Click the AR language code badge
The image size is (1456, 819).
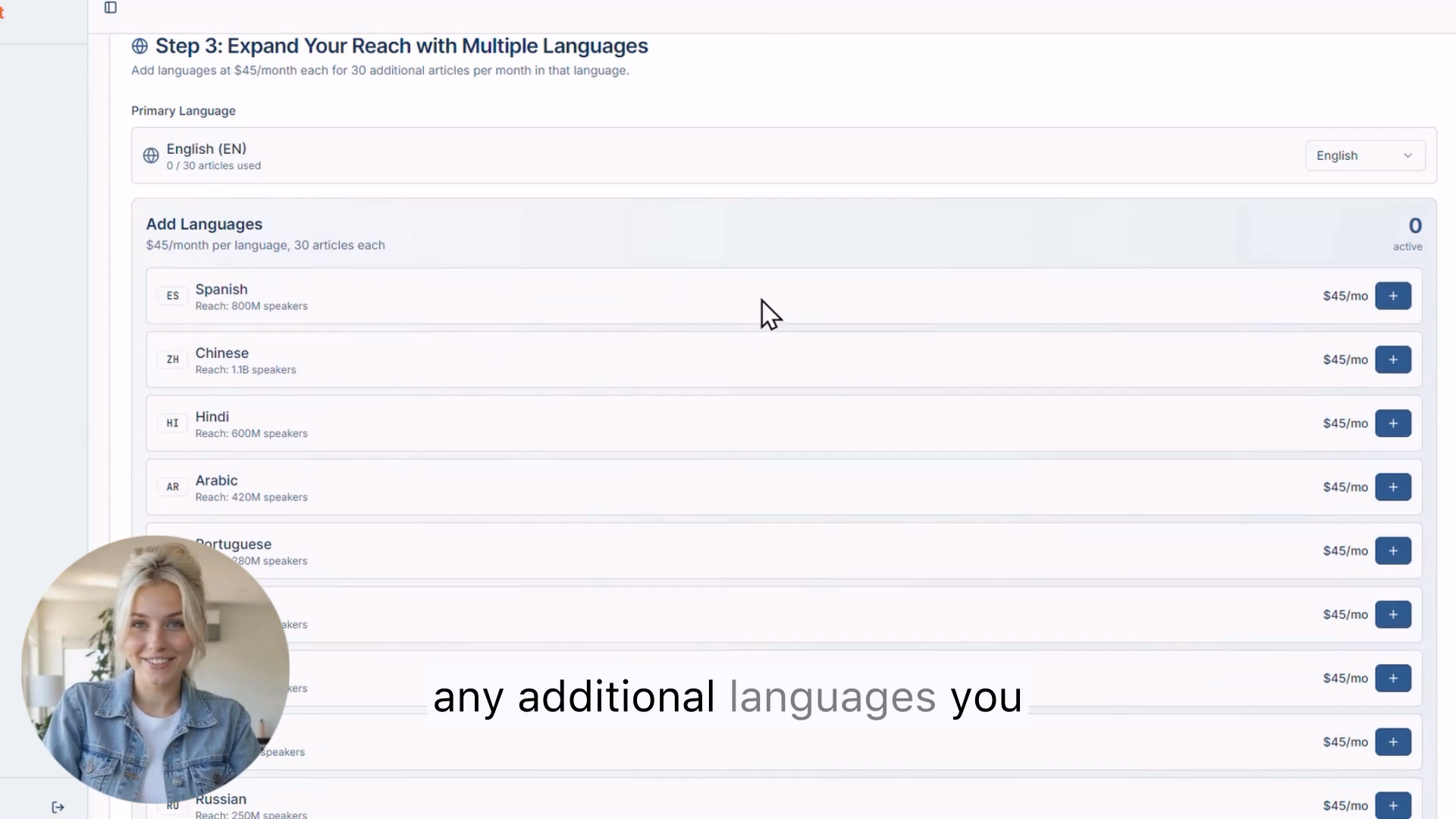click(173, 487)
